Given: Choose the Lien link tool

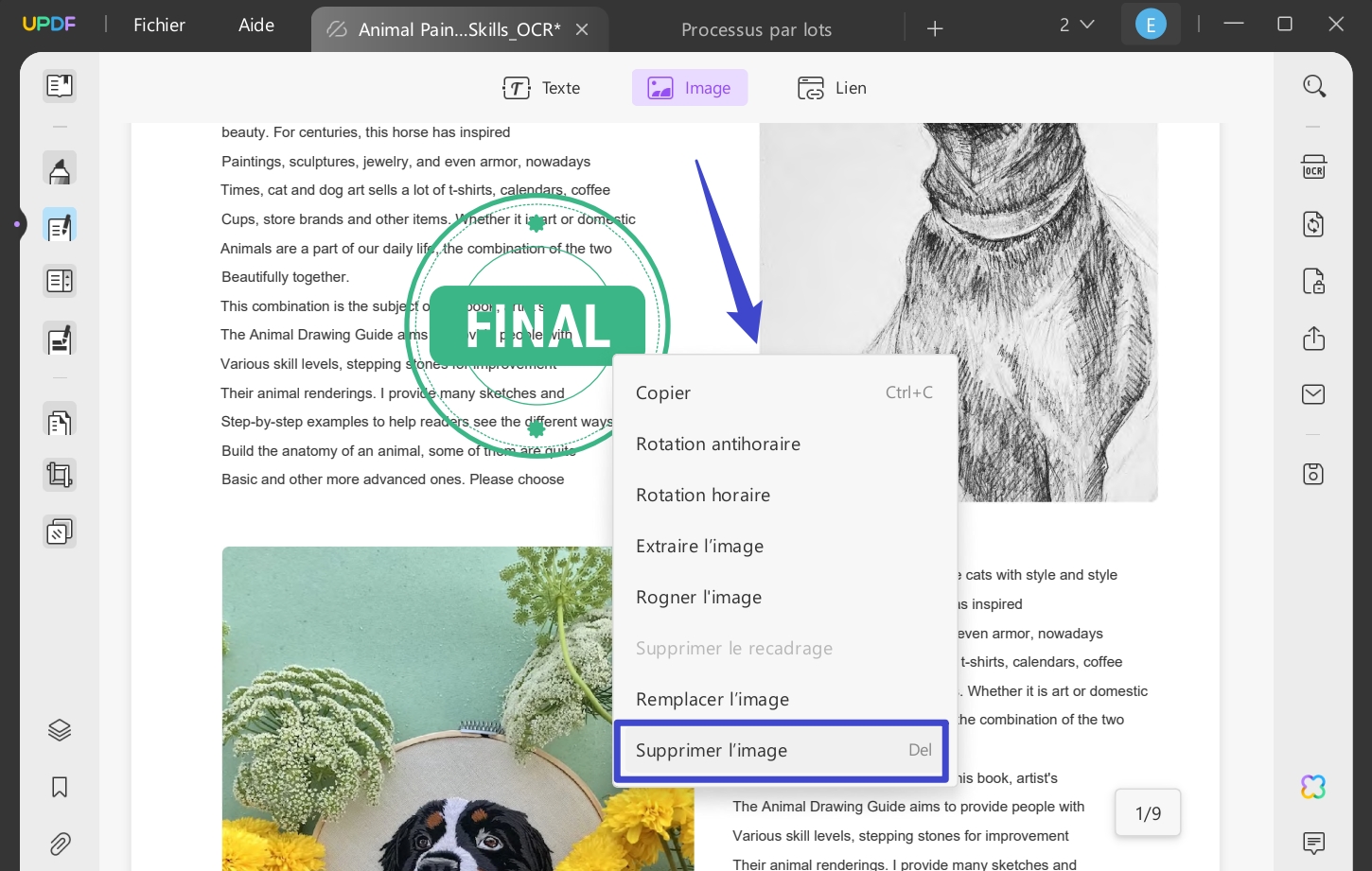Looking at the screenshot, I should tap(833, 88).
